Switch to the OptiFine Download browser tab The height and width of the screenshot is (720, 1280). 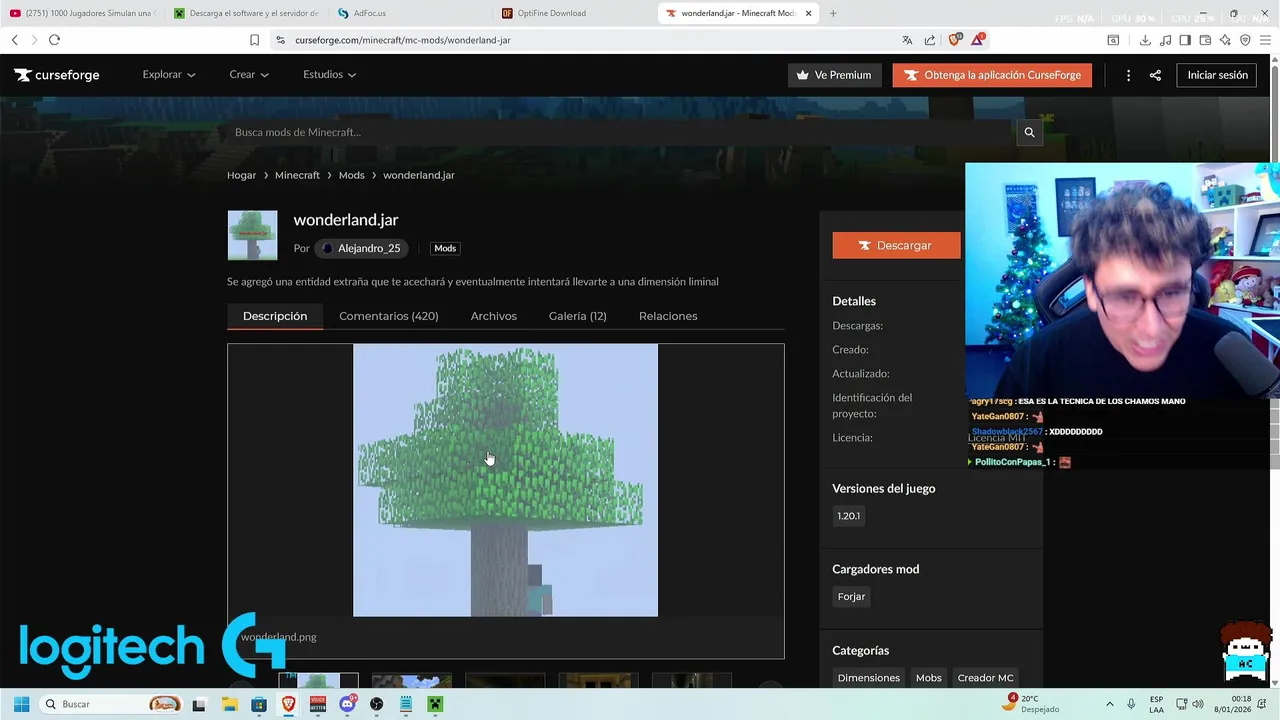572,13
